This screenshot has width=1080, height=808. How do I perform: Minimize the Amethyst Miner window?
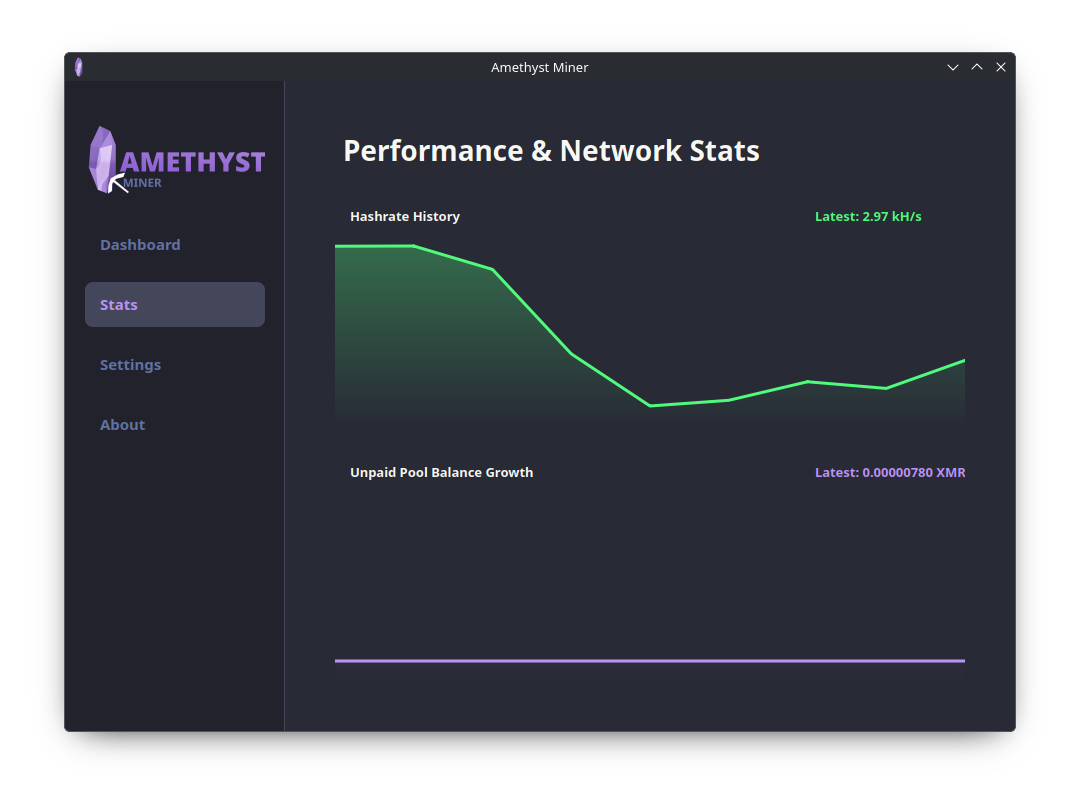click(x=953, y=68)
